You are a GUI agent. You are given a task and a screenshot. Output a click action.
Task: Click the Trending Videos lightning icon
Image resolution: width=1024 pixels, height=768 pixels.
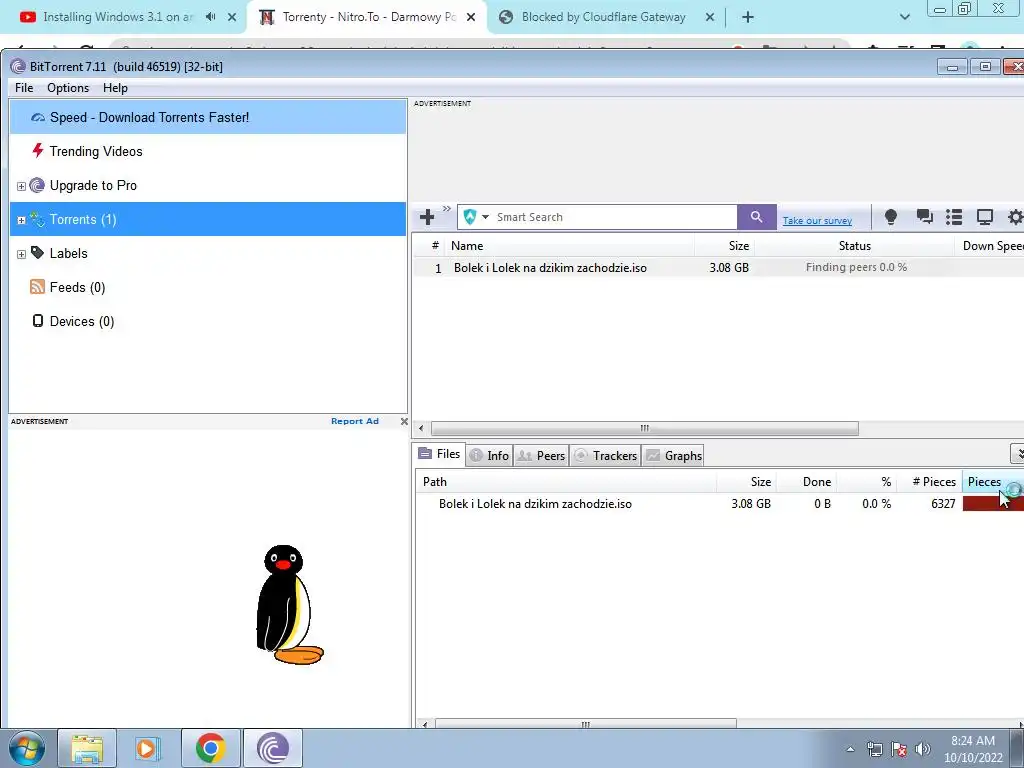[38, 151]
